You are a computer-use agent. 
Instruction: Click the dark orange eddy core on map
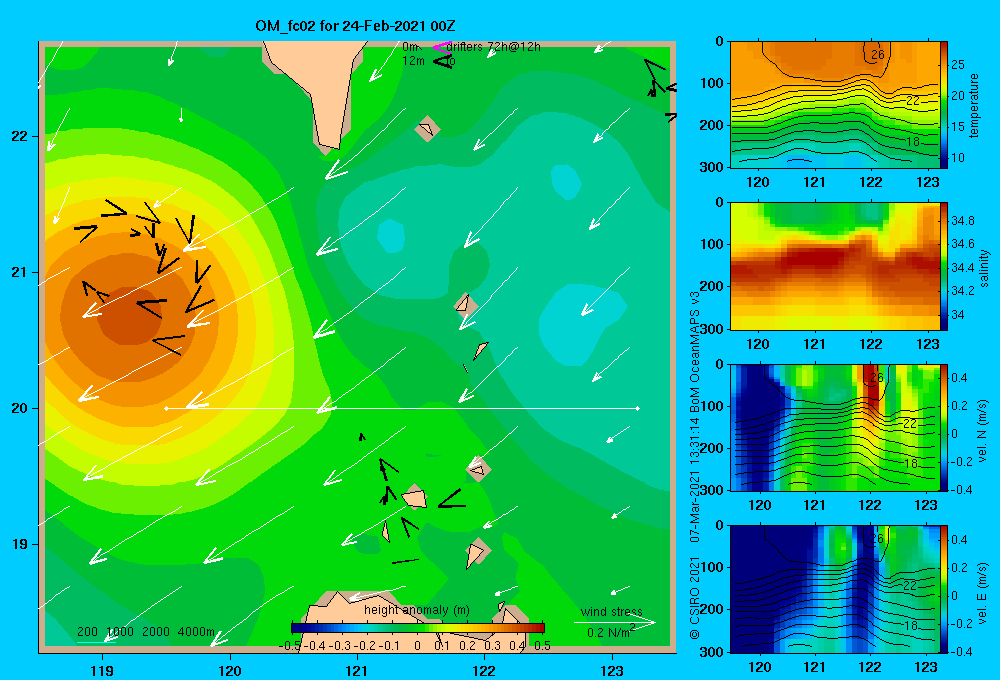[128, 316]
